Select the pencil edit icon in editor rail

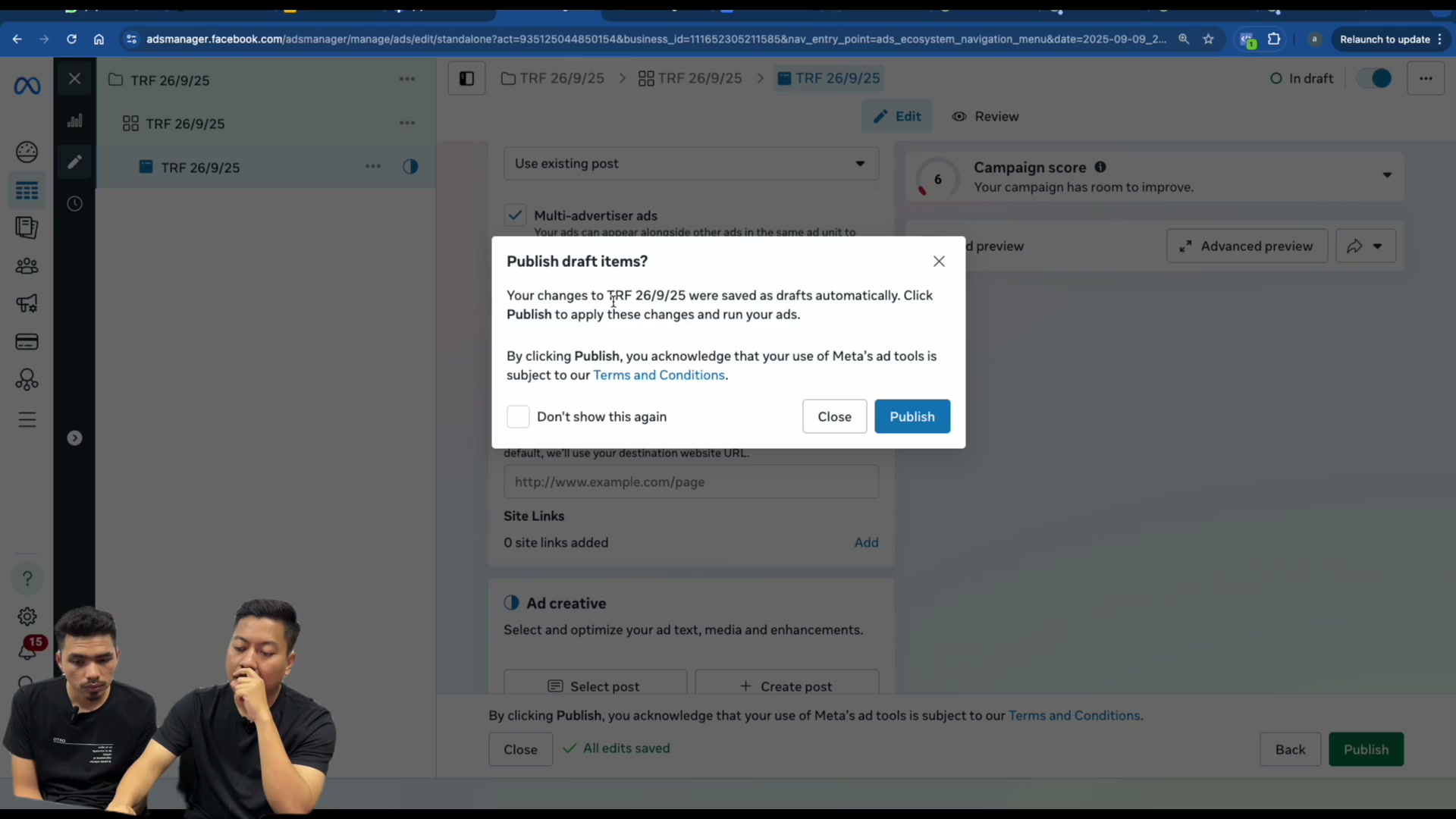pos(74,162)
